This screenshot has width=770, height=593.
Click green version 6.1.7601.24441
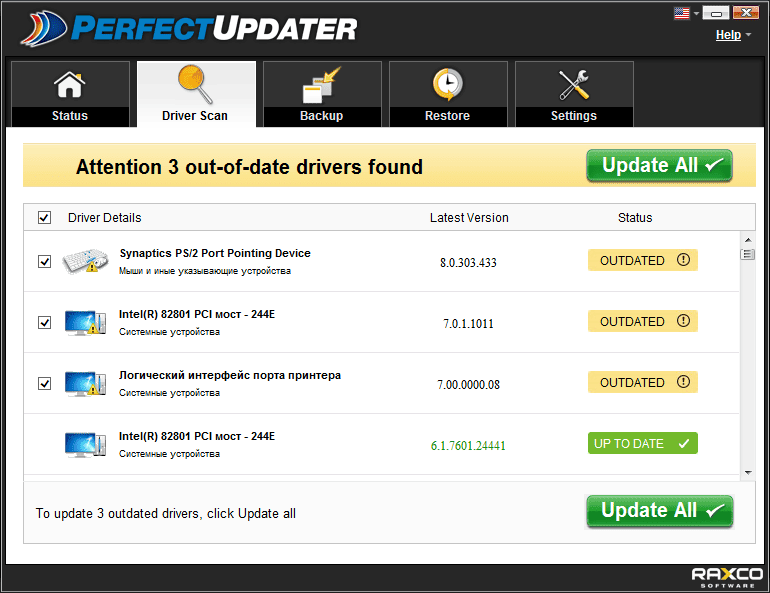468,446
